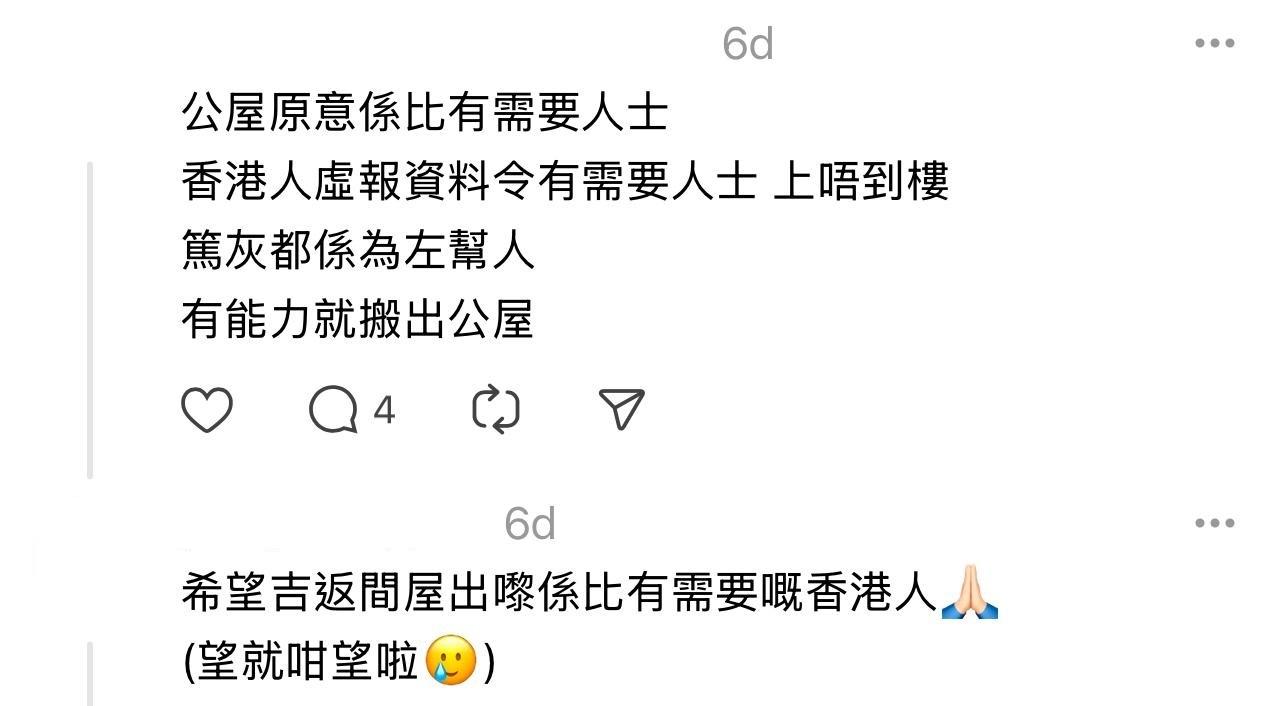The width and height of the screenshot is (1284, 706).
Task: Repost using the circular arrows icon
Action: (496, 410)
